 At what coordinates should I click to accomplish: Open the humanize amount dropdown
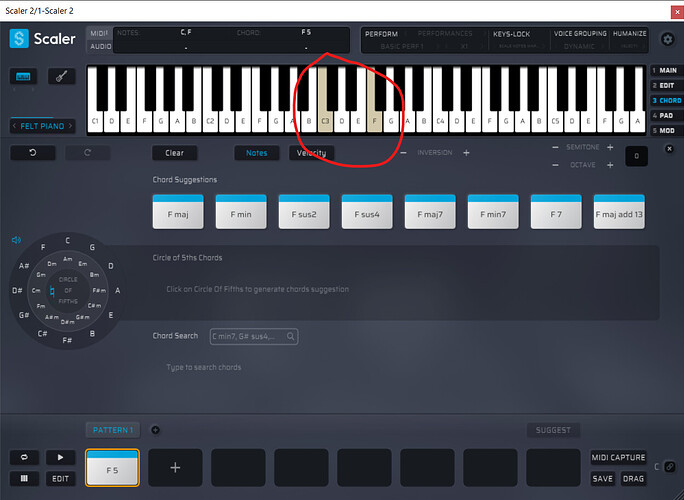(x=629, y=46)
